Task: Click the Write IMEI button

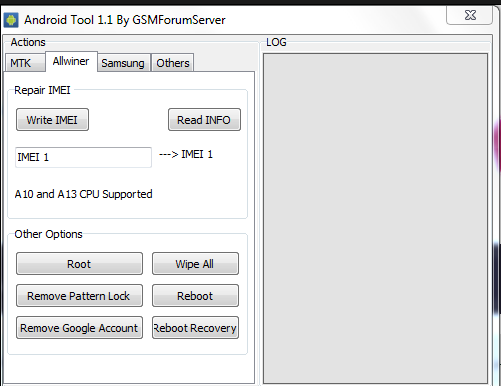Action: tap(52, 120)
